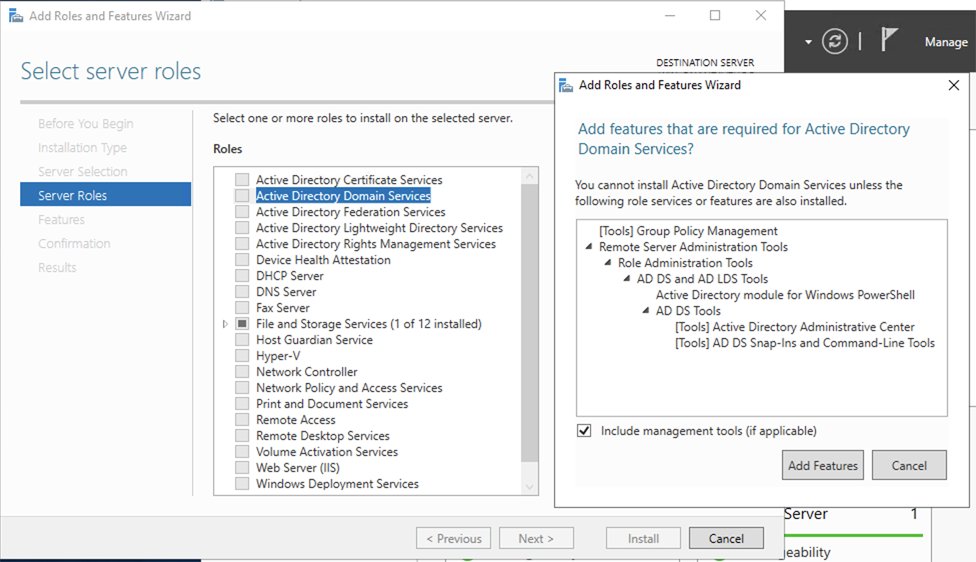Enable the Hyper-V role checkbox
The height and width of the screenshot is (562, 976).
tap(242, 356)
